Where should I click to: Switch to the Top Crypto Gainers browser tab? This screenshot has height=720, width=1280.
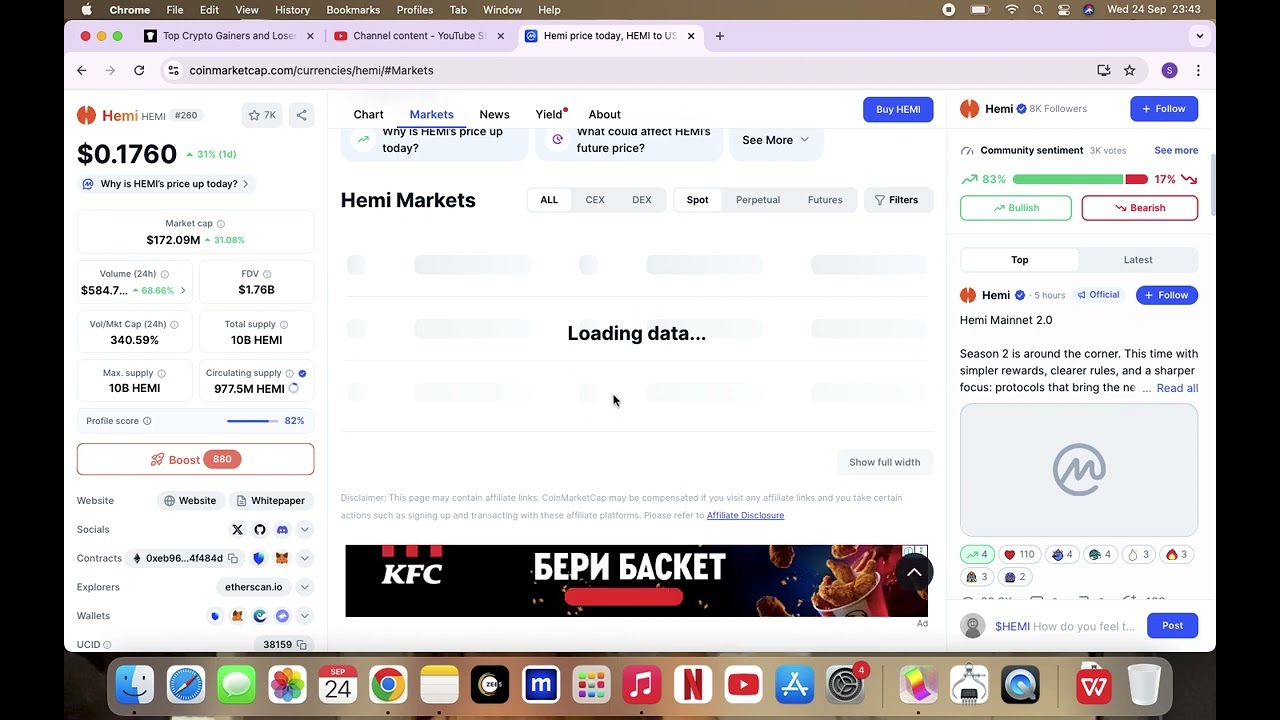[229, 36]
